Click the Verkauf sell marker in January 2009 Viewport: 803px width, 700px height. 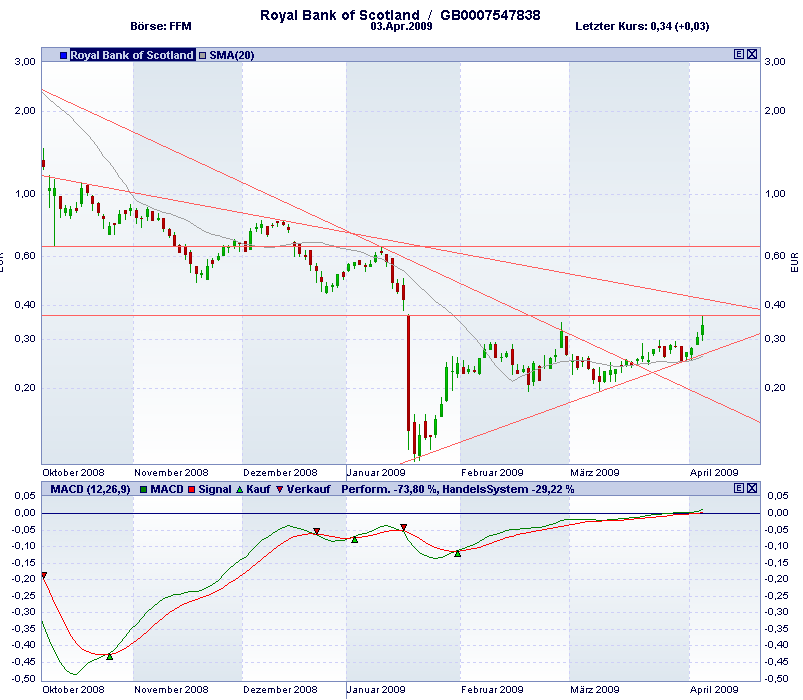(402, 527)
